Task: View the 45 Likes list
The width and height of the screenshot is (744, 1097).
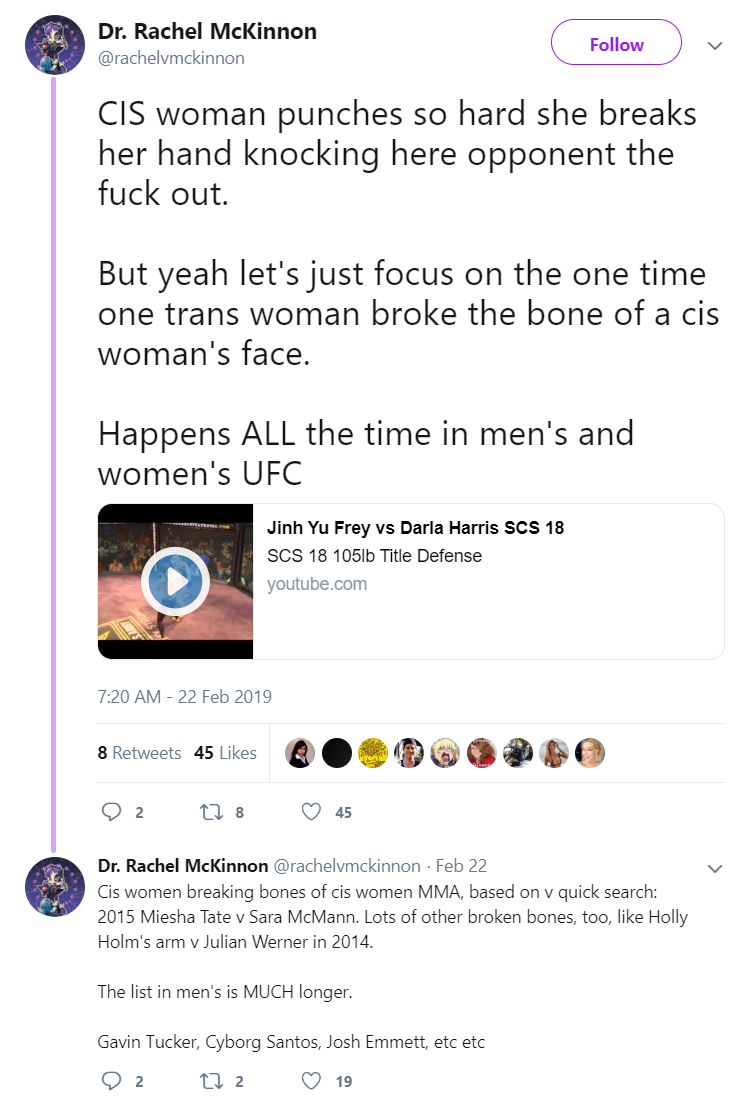Action: [225, 753]
